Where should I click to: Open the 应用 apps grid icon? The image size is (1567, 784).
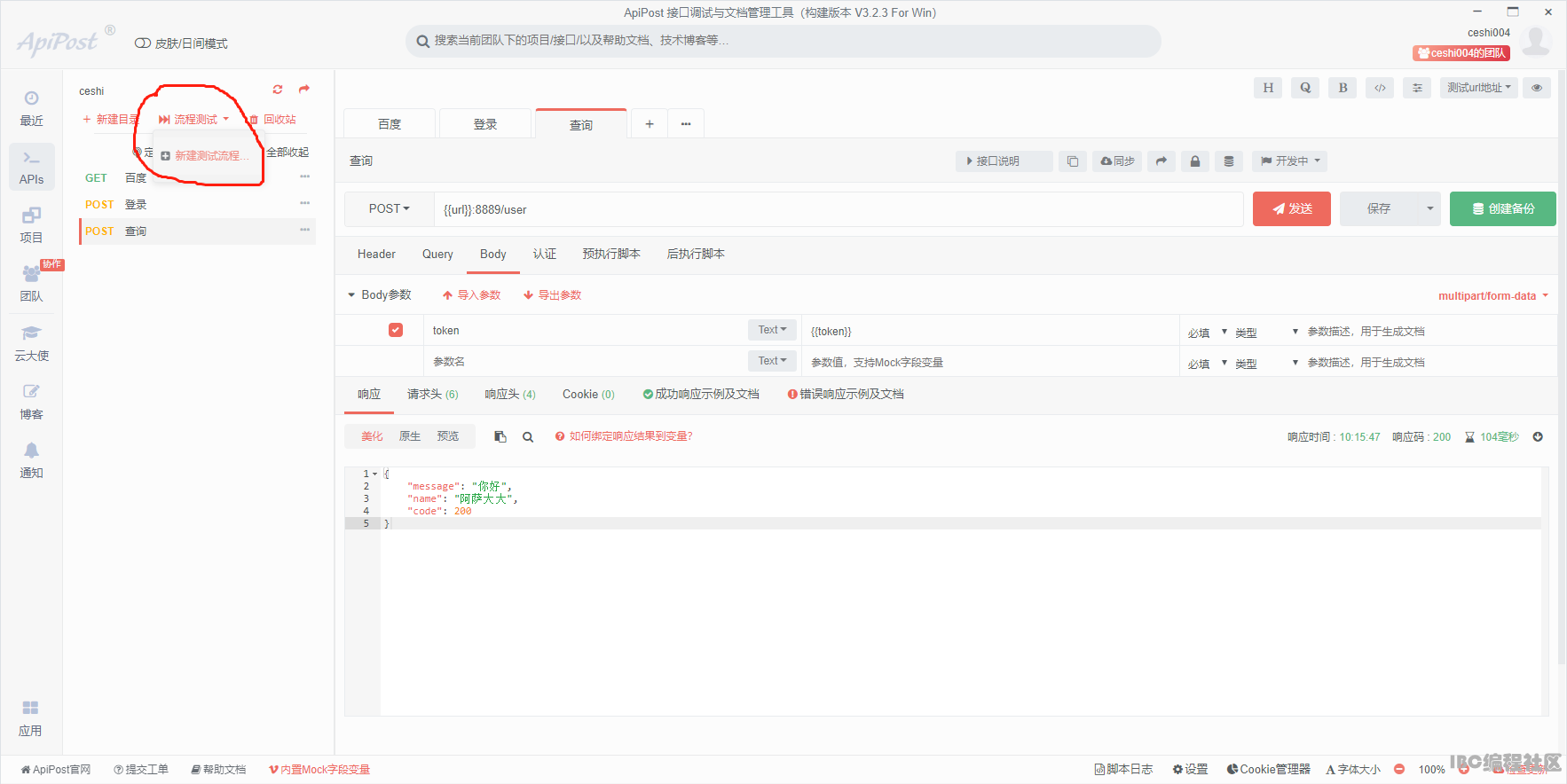[x=31, y=718]
